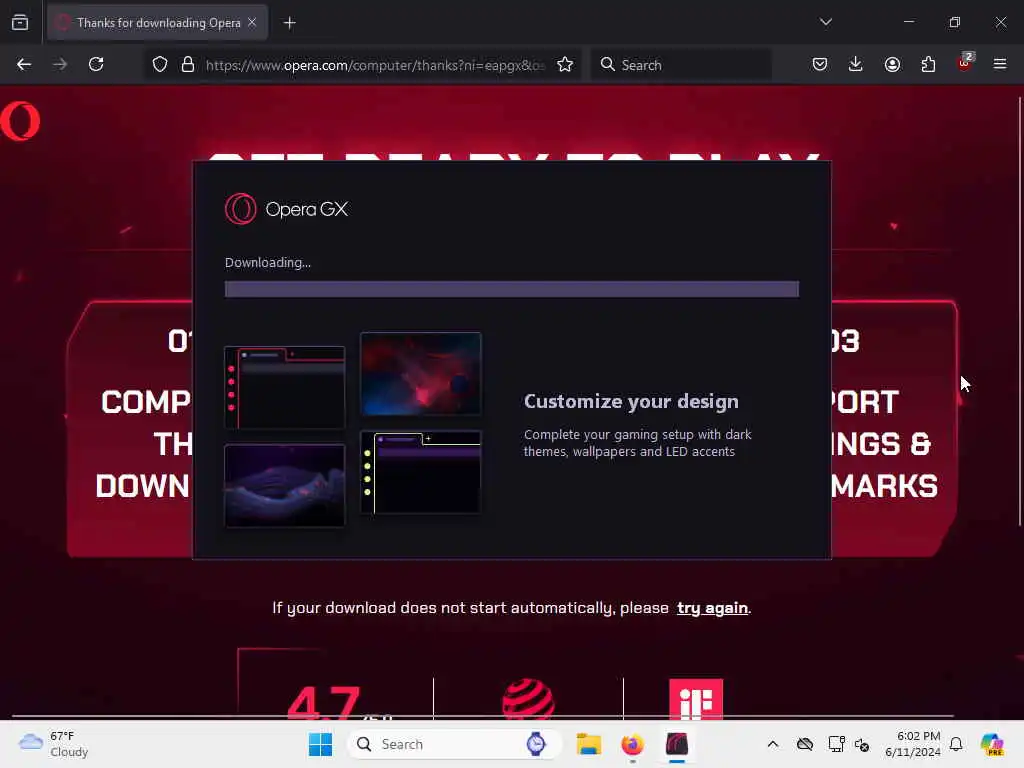Open the Windows Start menu
This screenshot has height=768, width=1024.
coord(320,744)
